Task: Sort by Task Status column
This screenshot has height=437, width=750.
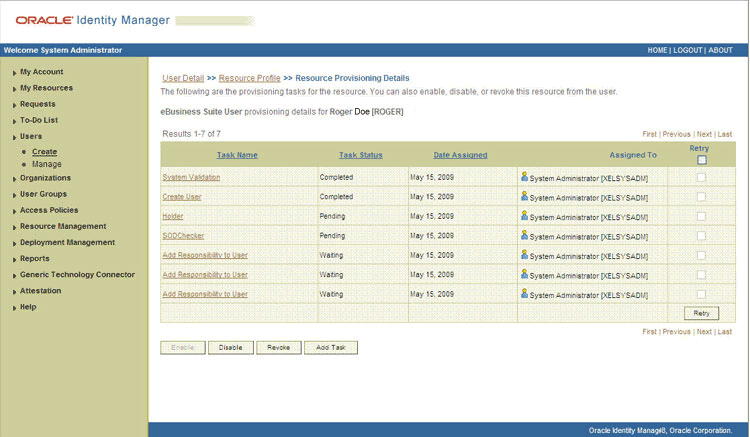Action: (x=361, y=155)
